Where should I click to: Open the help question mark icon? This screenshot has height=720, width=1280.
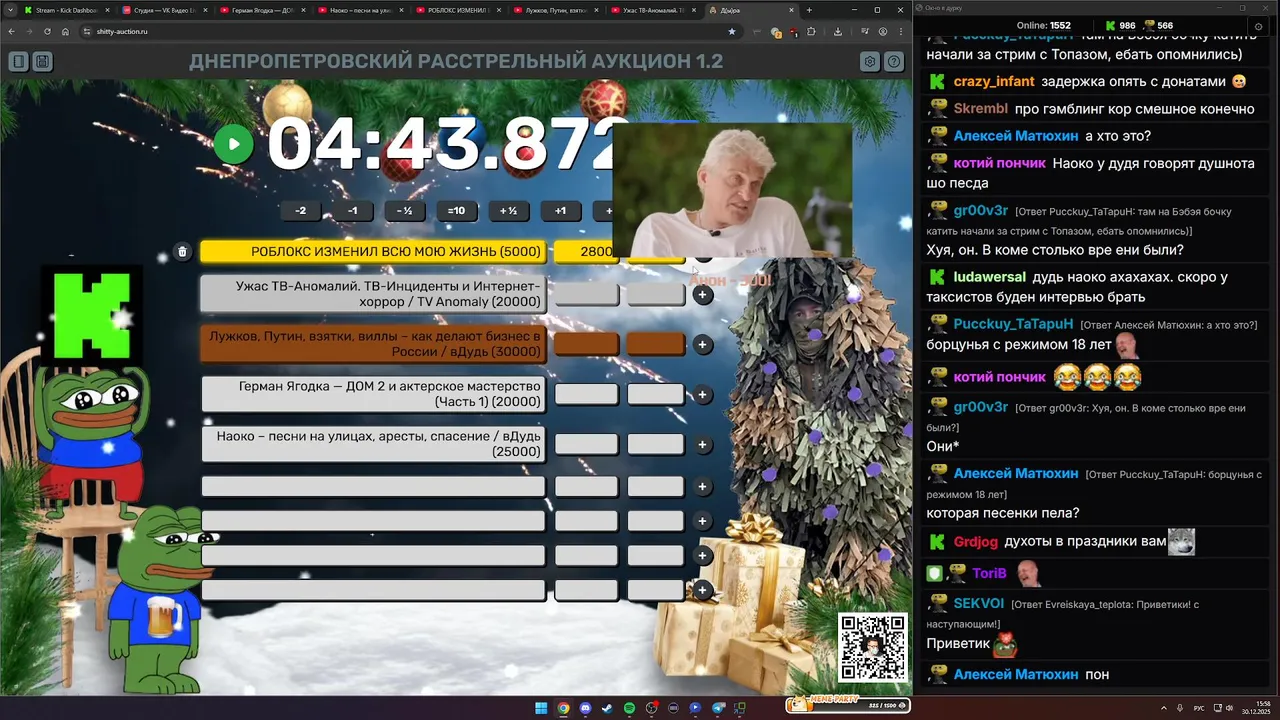point(894,62)
